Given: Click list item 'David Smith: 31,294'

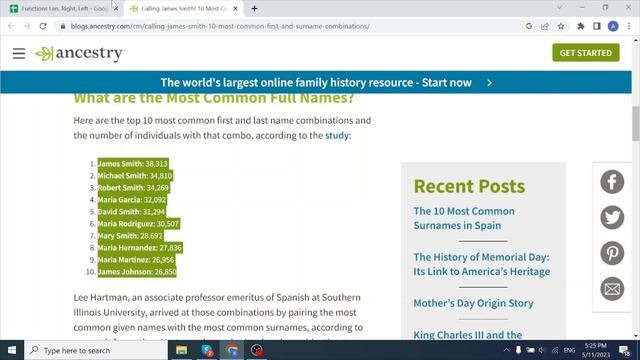Looking at the screenshot, I should coord(131,212).
